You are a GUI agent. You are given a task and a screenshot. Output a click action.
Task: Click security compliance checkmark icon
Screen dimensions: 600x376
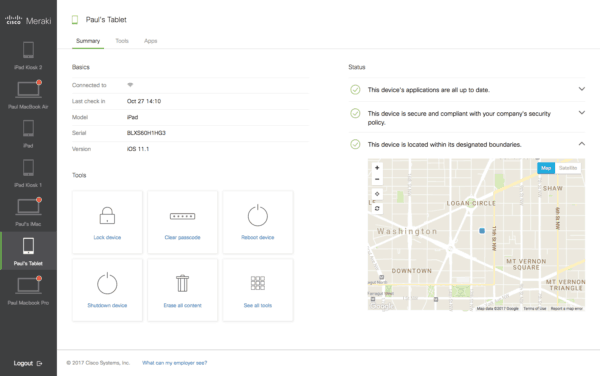click(355, 114)
